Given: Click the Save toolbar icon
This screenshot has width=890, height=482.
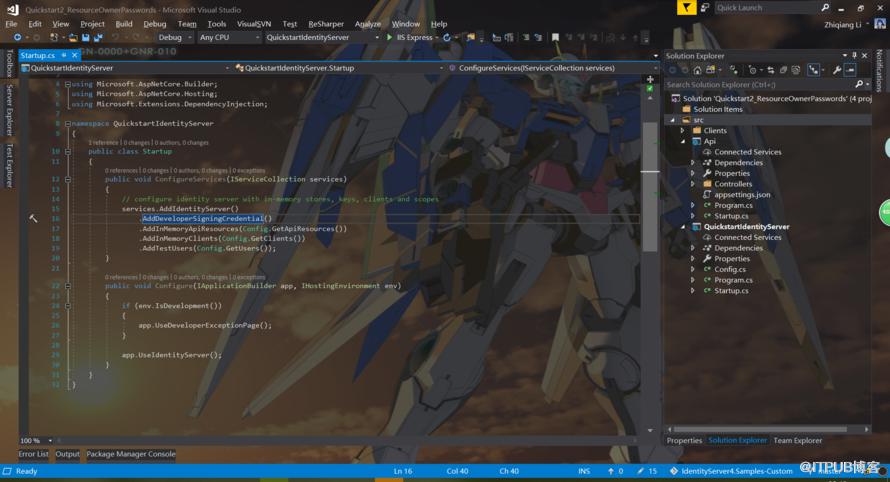Looking at the screenshot, I should click(86, 37).
